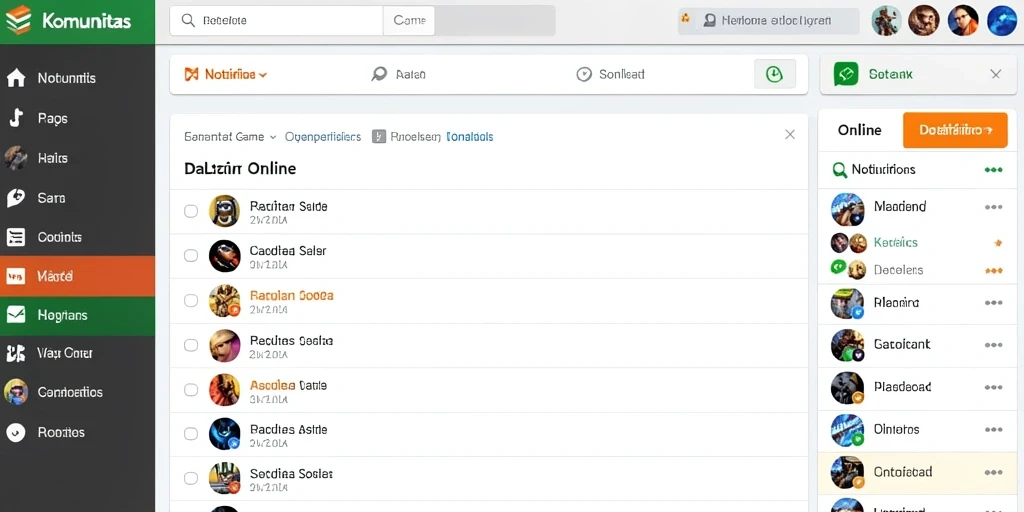Check the Racdtes Asilde row checkbox

coord(191,434)
